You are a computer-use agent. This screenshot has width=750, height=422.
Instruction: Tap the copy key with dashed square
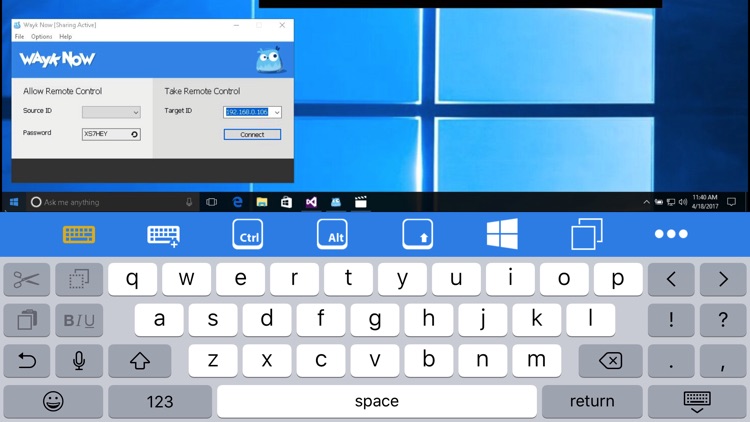[x=79, y=279]
